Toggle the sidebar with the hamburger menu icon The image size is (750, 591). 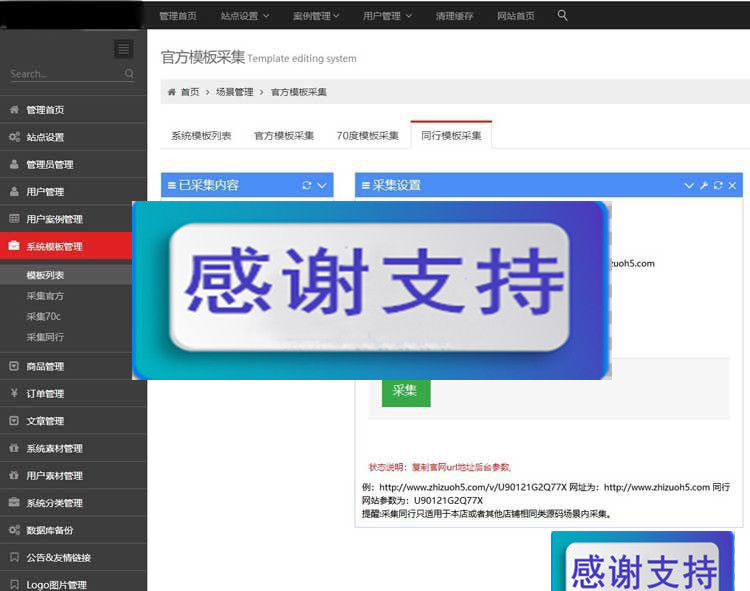tap(123, 49)
